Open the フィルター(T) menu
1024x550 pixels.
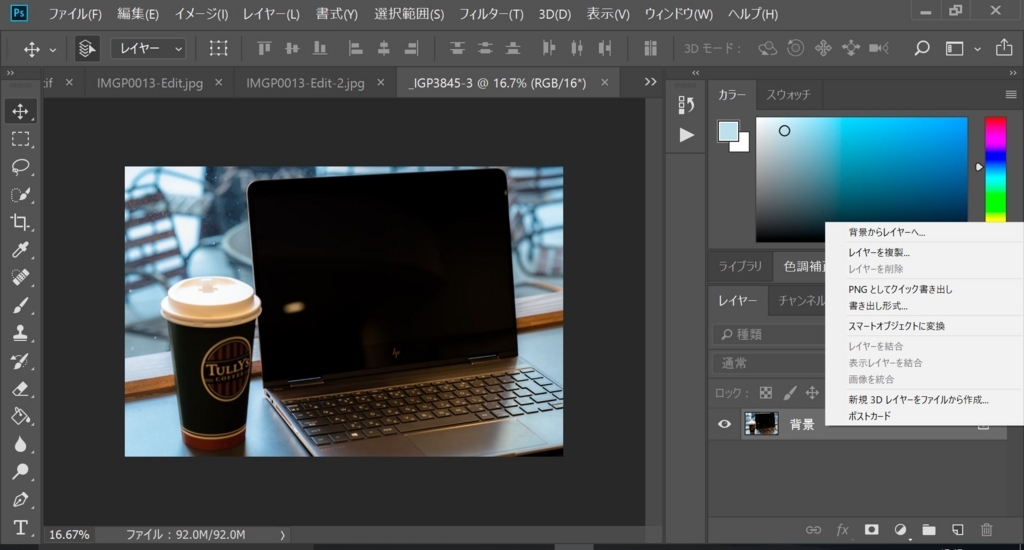(x=491, y=14)
